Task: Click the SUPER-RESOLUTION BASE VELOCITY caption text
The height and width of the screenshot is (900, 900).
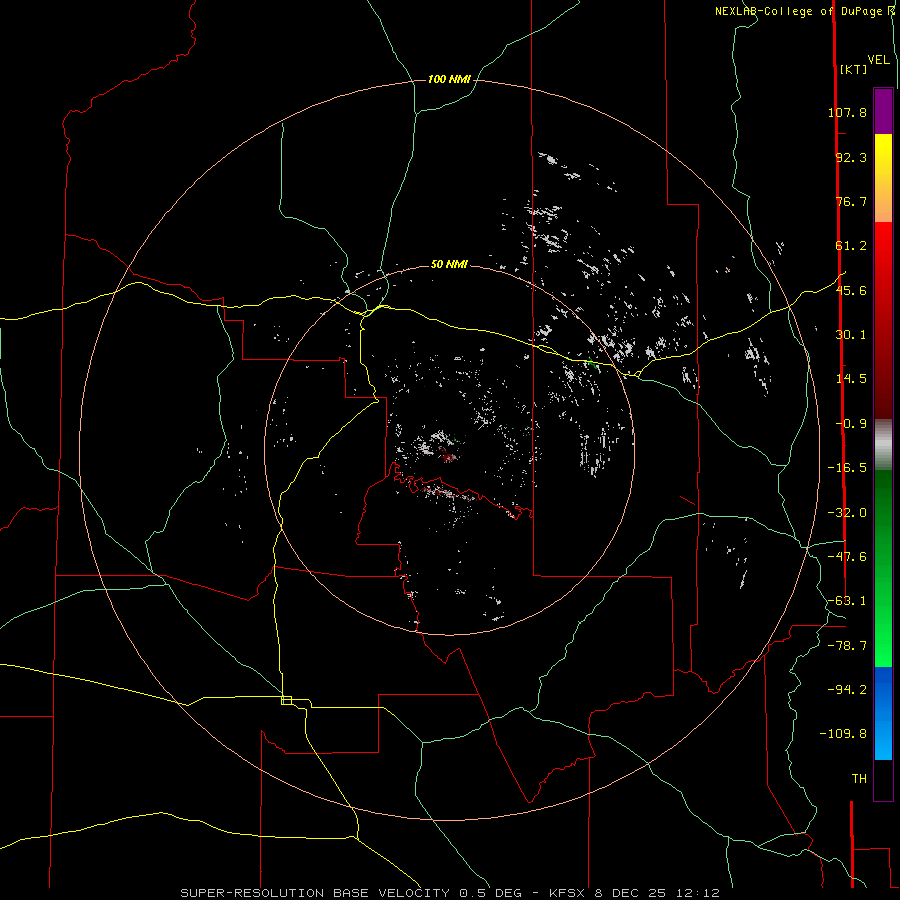Action: (315, 893)
